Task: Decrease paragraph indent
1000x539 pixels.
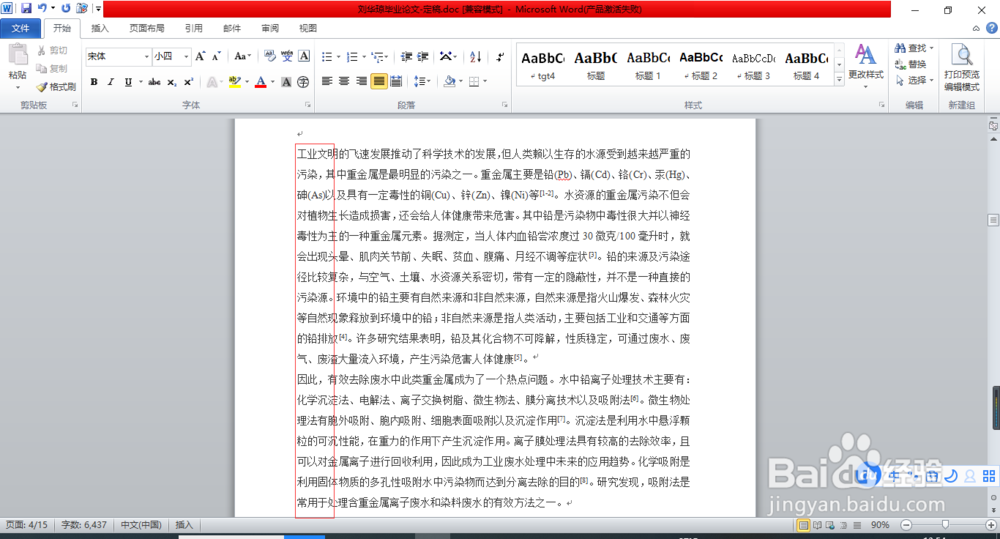Action: point(406,57)
